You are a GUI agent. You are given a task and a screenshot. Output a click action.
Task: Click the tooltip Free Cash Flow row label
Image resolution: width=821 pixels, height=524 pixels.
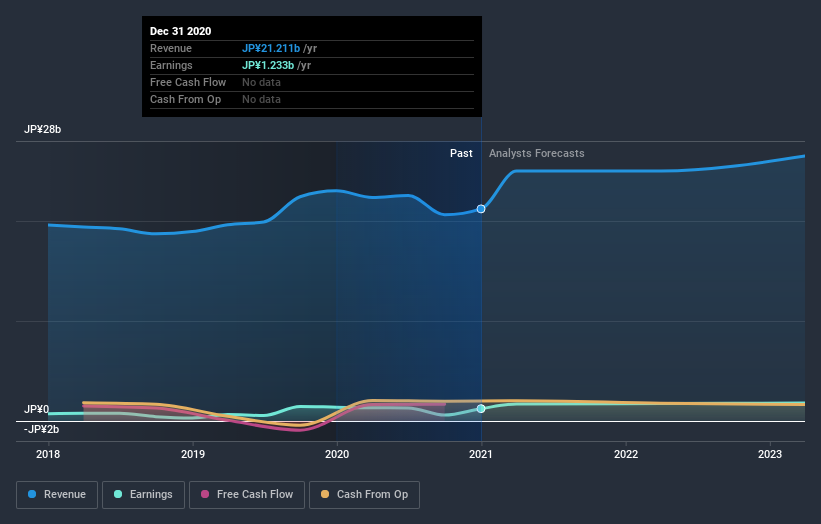(x=188, y=82)
